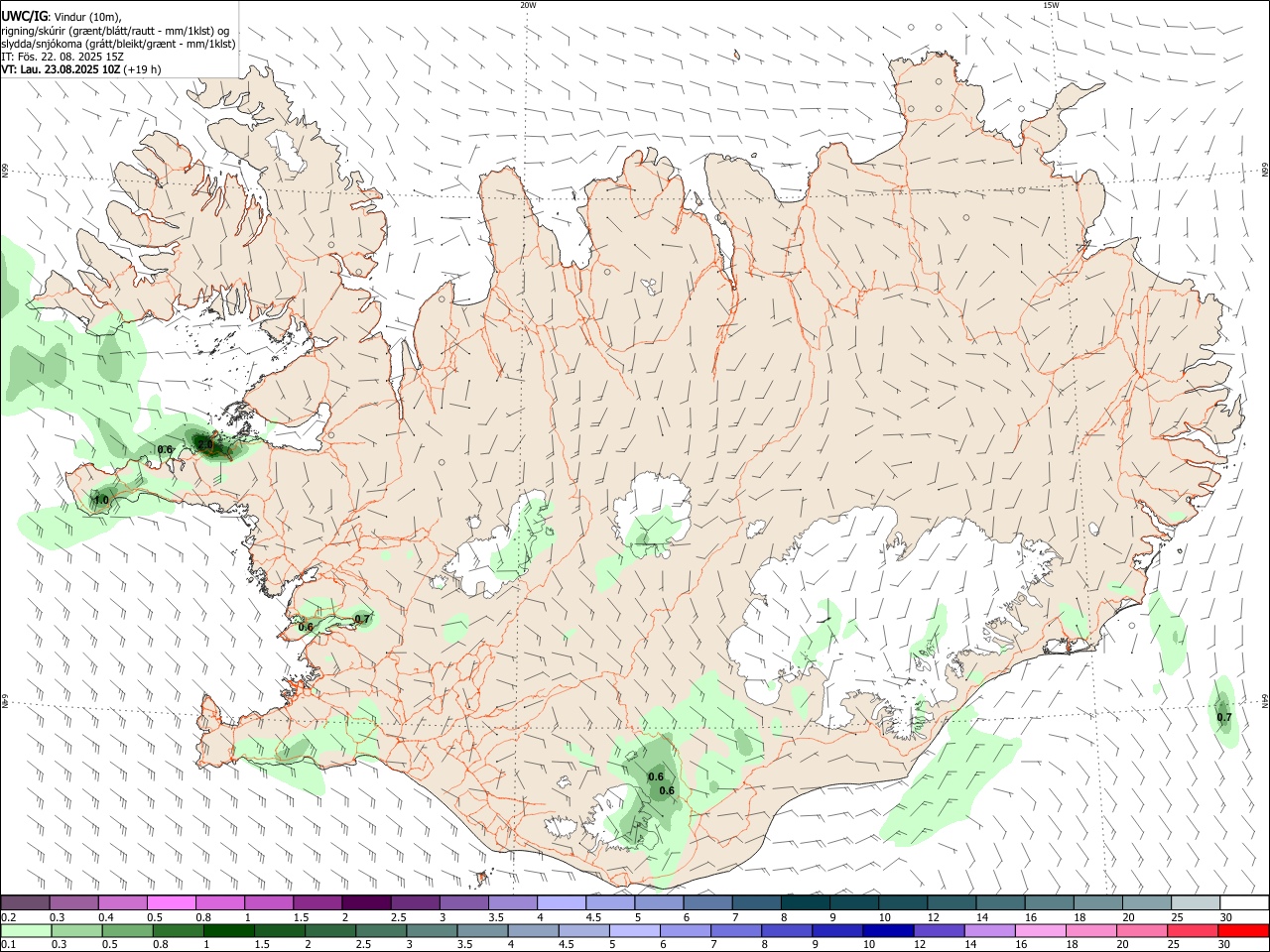Click the light gray swatch between 25 and 30
Image resolution: width=1270 pixels, height=952 pixels.
click(x=1195, y=903)
